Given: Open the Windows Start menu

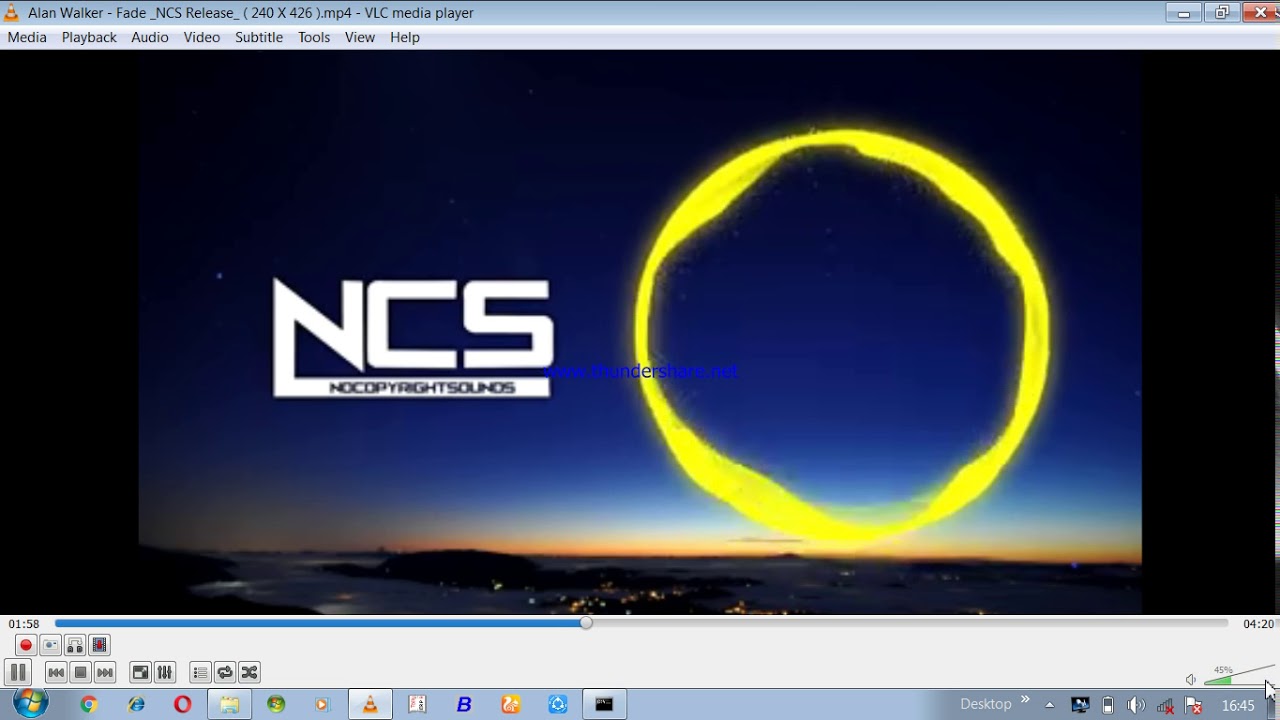Looking at the screenshot, I should click(x=30, y=704).
